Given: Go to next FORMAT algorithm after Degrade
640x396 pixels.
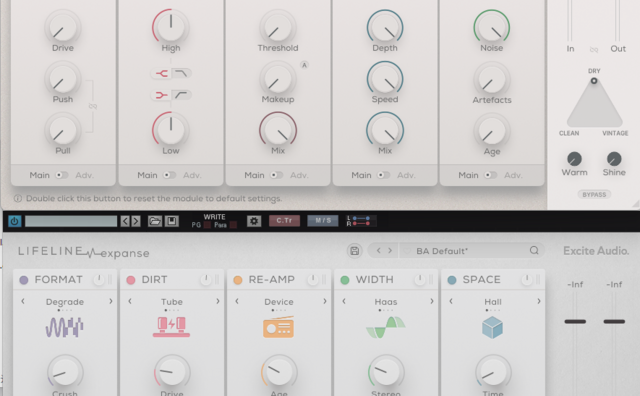Looking at the screenshot, I should coord(111,301).
